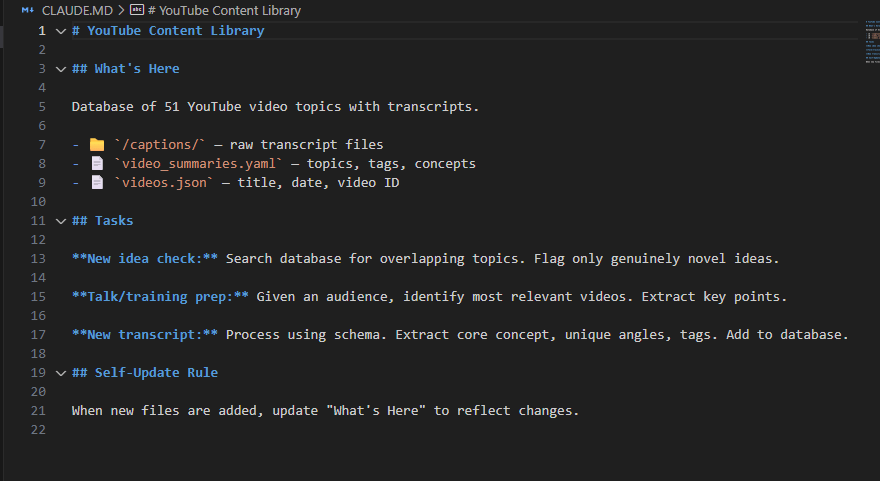Place cursor in '# YouTube Content Library' heading text
Image resolution: width=880 pixels, height=481 pixels.
pos(168,31)
